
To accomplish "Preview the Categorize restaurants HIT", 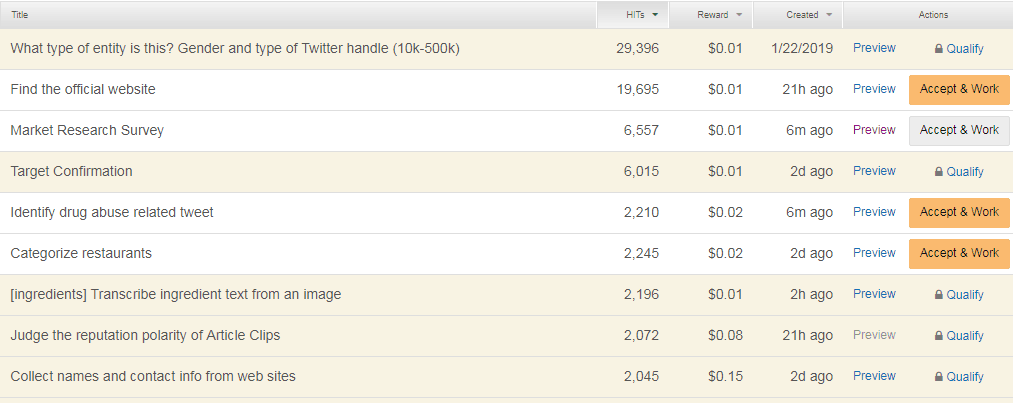I will tap(874, 253).
